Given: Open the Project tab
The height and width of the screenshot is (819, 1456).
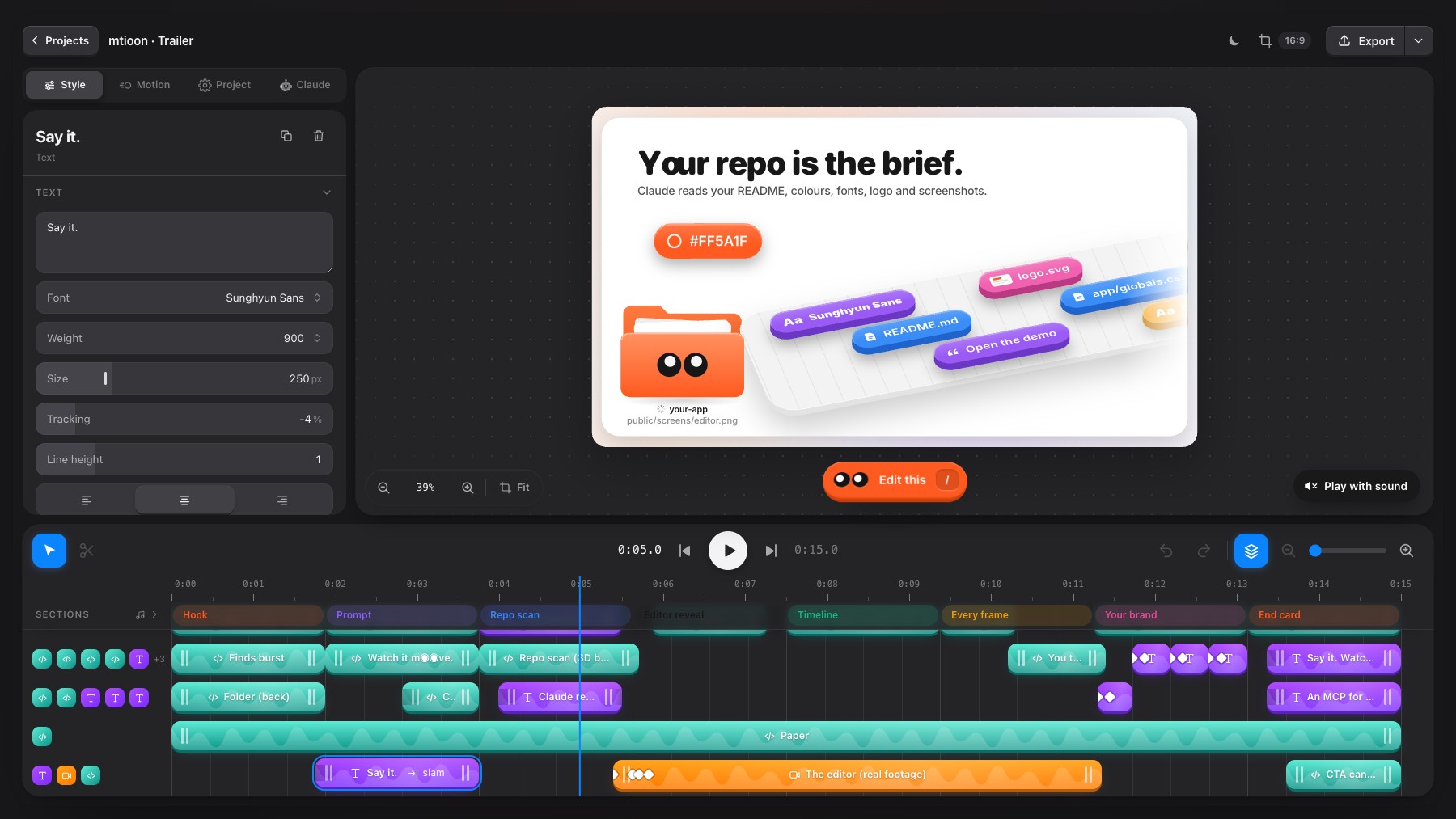Looking at the screenshot, I should (x=225, y=85).
